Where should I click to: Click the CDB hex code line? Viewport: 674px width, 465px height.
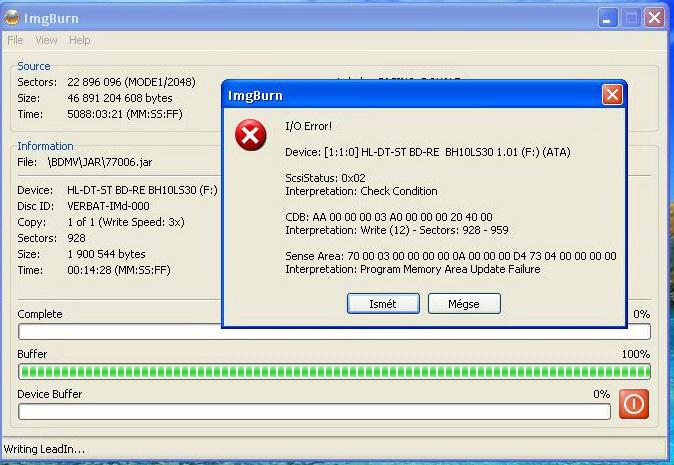click(x=389, y=217)
